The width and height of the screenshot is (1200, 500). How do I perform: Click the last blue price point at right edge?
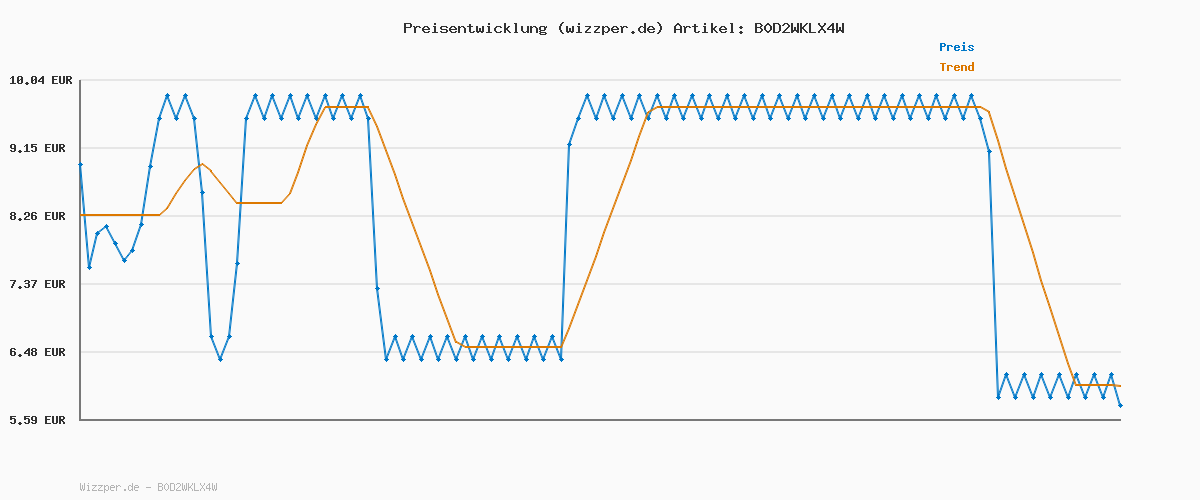pyautogui.click(x=1120, y=405)
